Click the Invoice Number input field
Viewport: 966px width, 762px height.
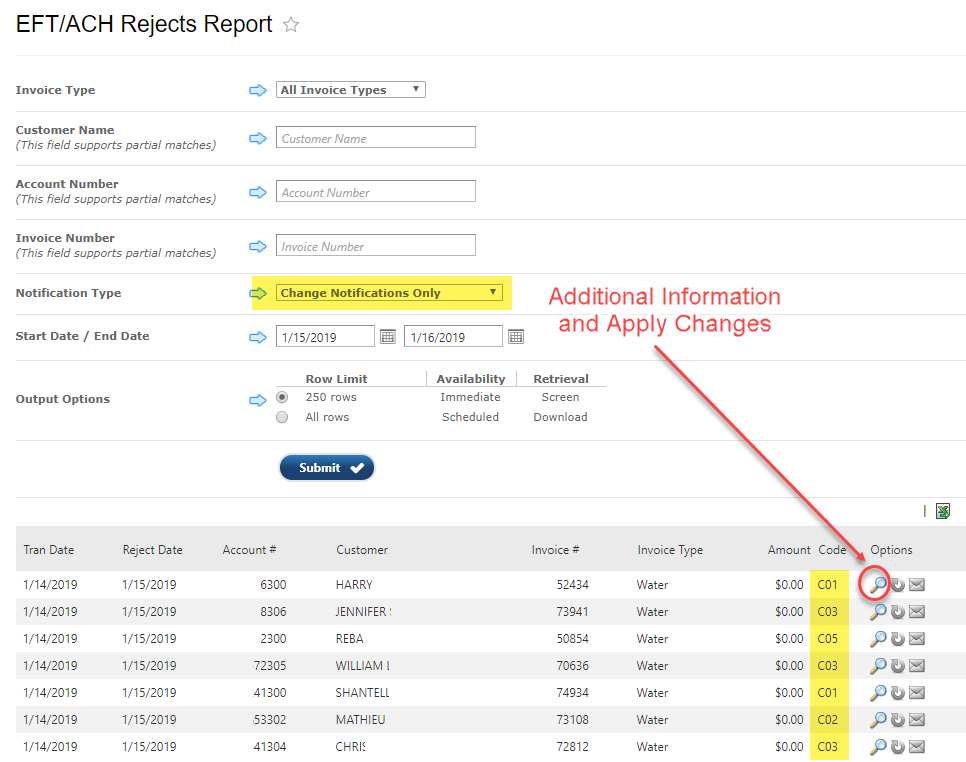point(376,245)
